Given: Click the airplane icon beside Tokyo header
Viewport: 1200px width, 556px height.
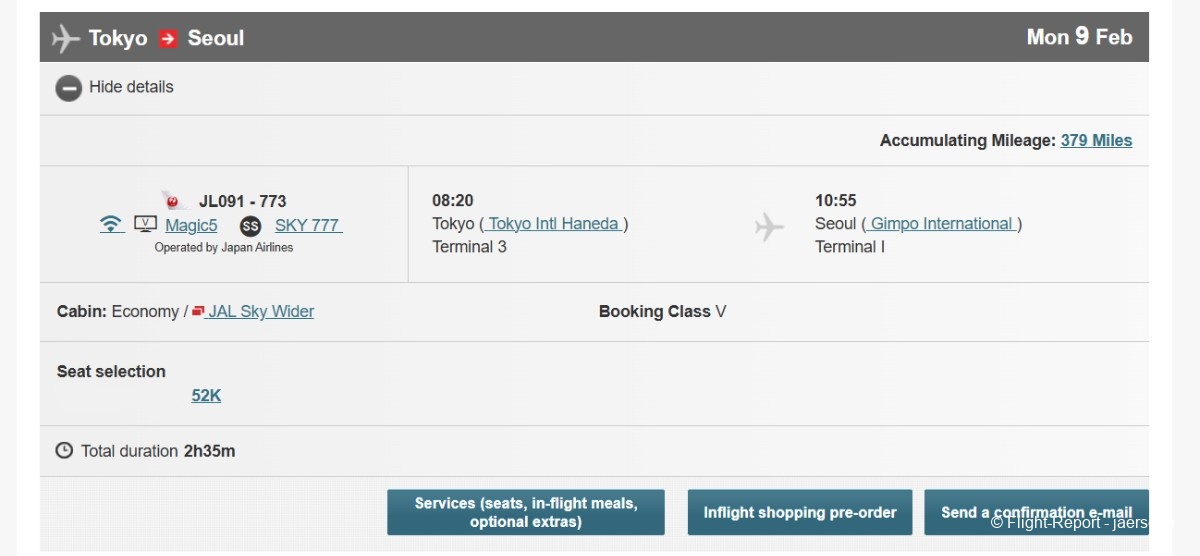Looking at the screenshot, I should (66, 38).
